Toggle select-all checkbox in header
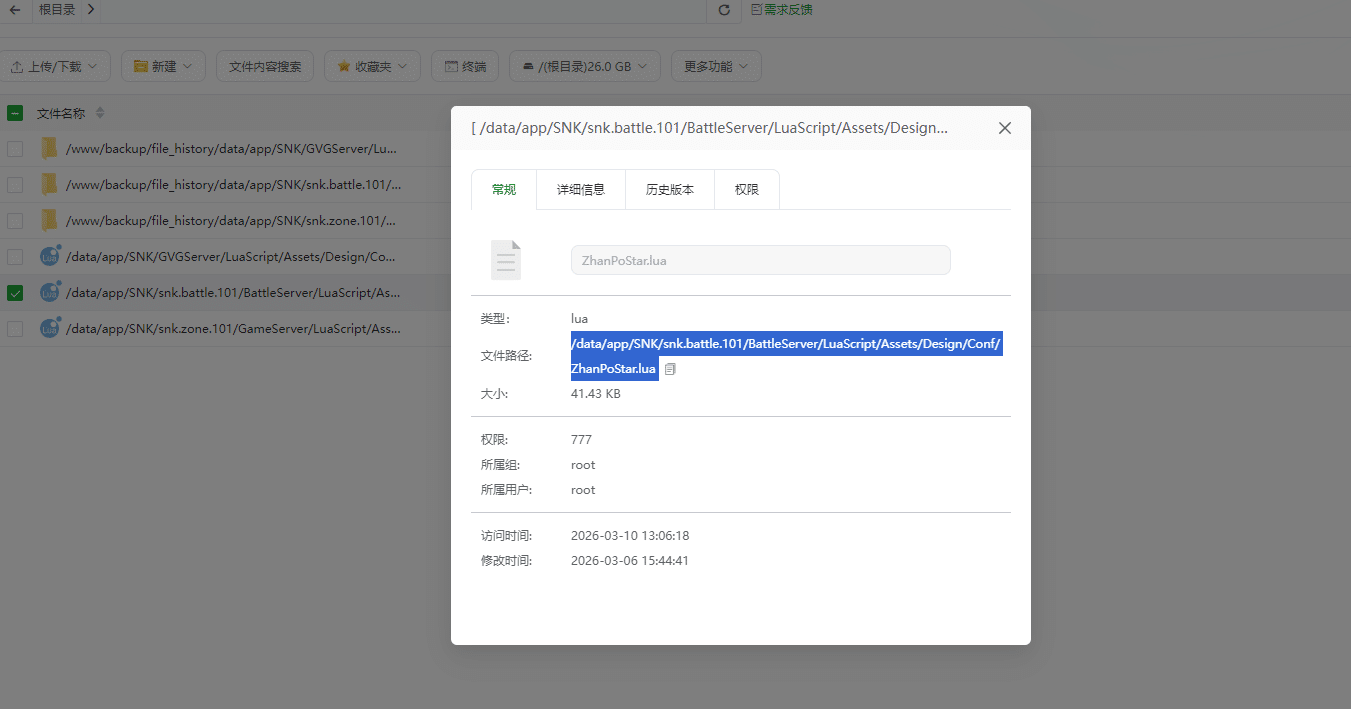Screen dimensions: 1351x709 tap(14, 112)
